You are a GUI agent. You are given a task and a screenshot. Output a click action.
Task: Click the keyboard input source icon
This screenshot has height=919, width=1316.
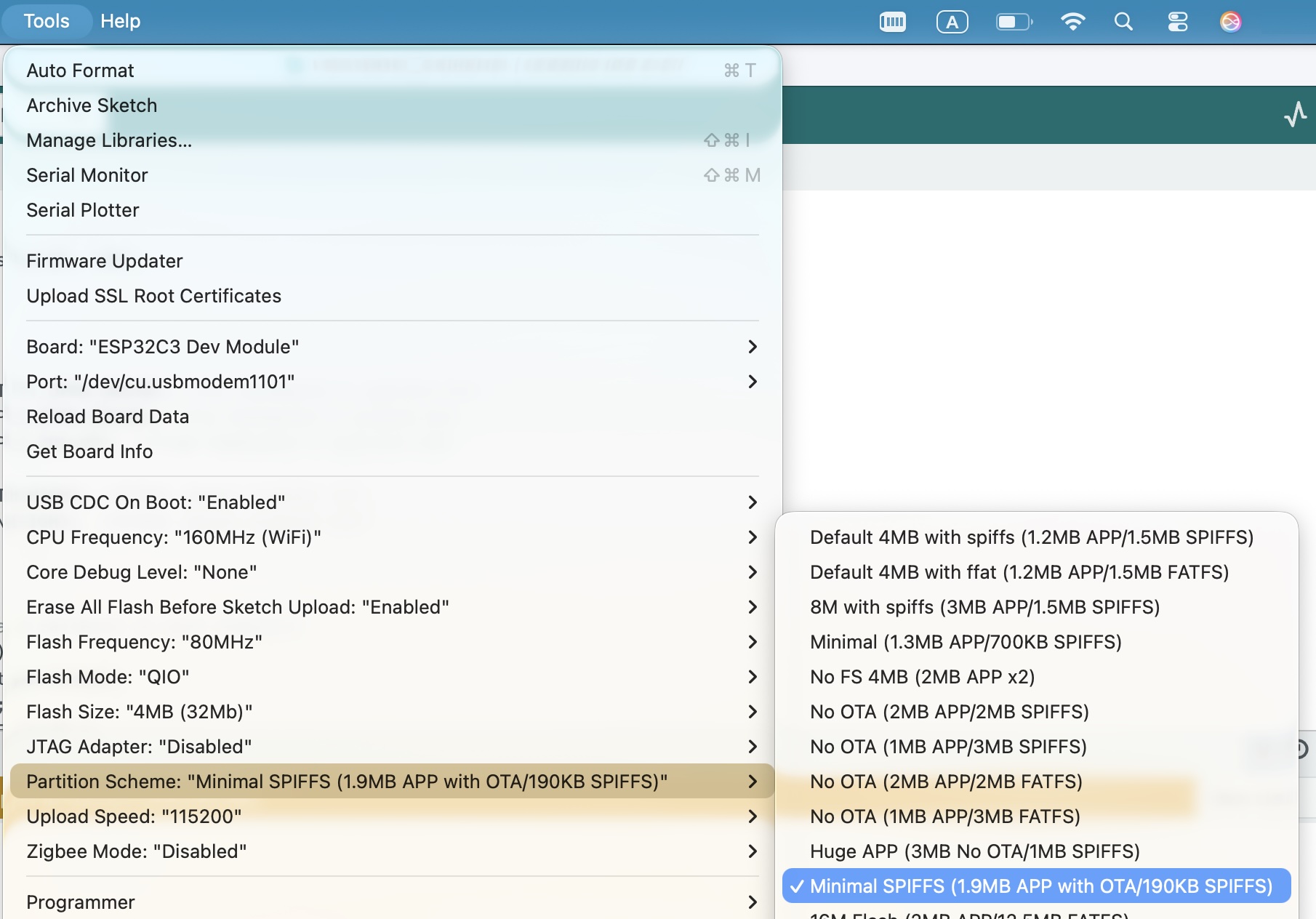[x=952, y=22]
